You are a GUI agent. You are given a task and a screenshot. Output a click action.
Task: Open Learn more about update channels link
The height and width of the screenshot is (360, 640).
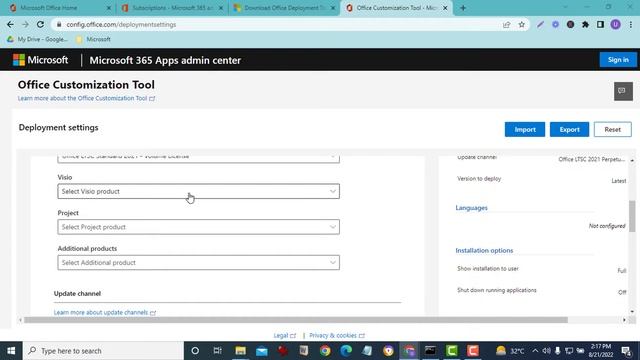click(104, 312)
